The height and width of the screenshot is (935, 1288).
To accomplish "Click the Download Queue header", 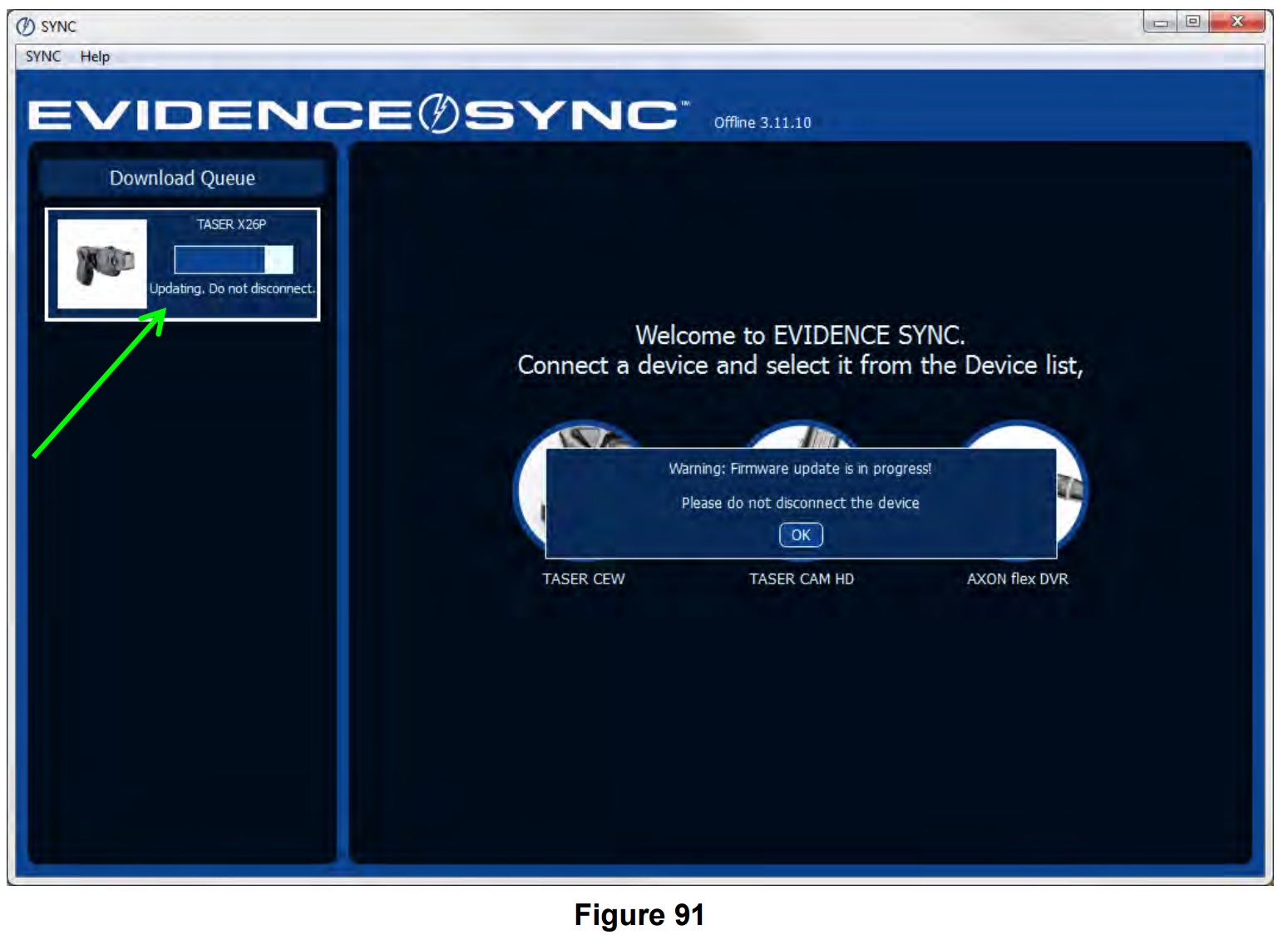I will coord(182,178).
